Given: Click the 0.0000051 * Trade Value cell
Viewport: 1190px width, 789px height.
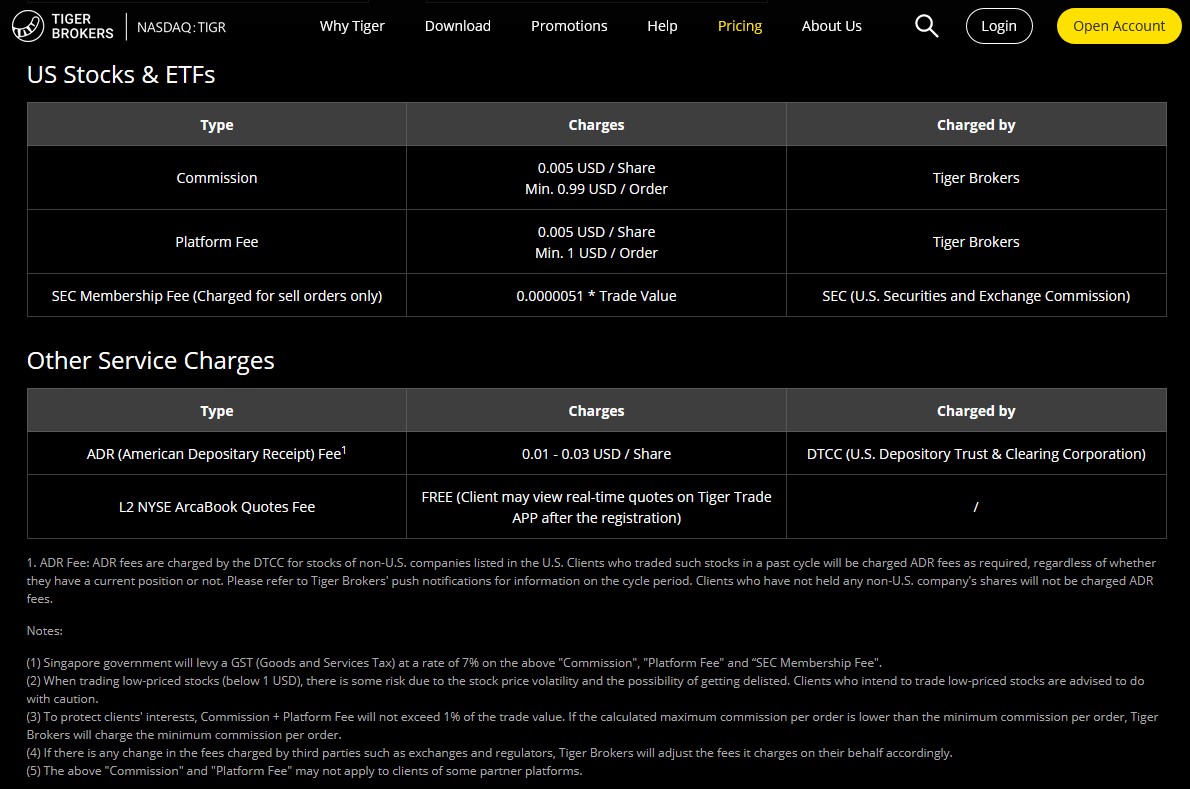Looking at the screenshot, I should [x=597, y=296].
